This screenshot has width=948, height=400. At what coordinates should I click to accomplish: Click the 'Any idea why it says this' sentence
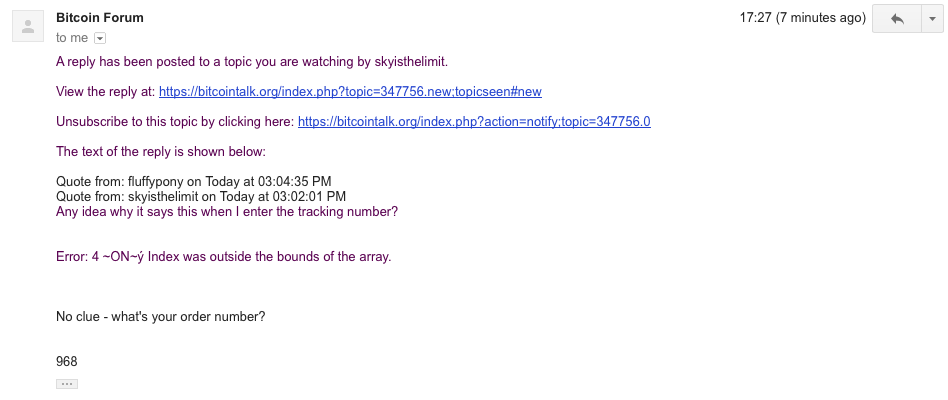tap(227, 212)
